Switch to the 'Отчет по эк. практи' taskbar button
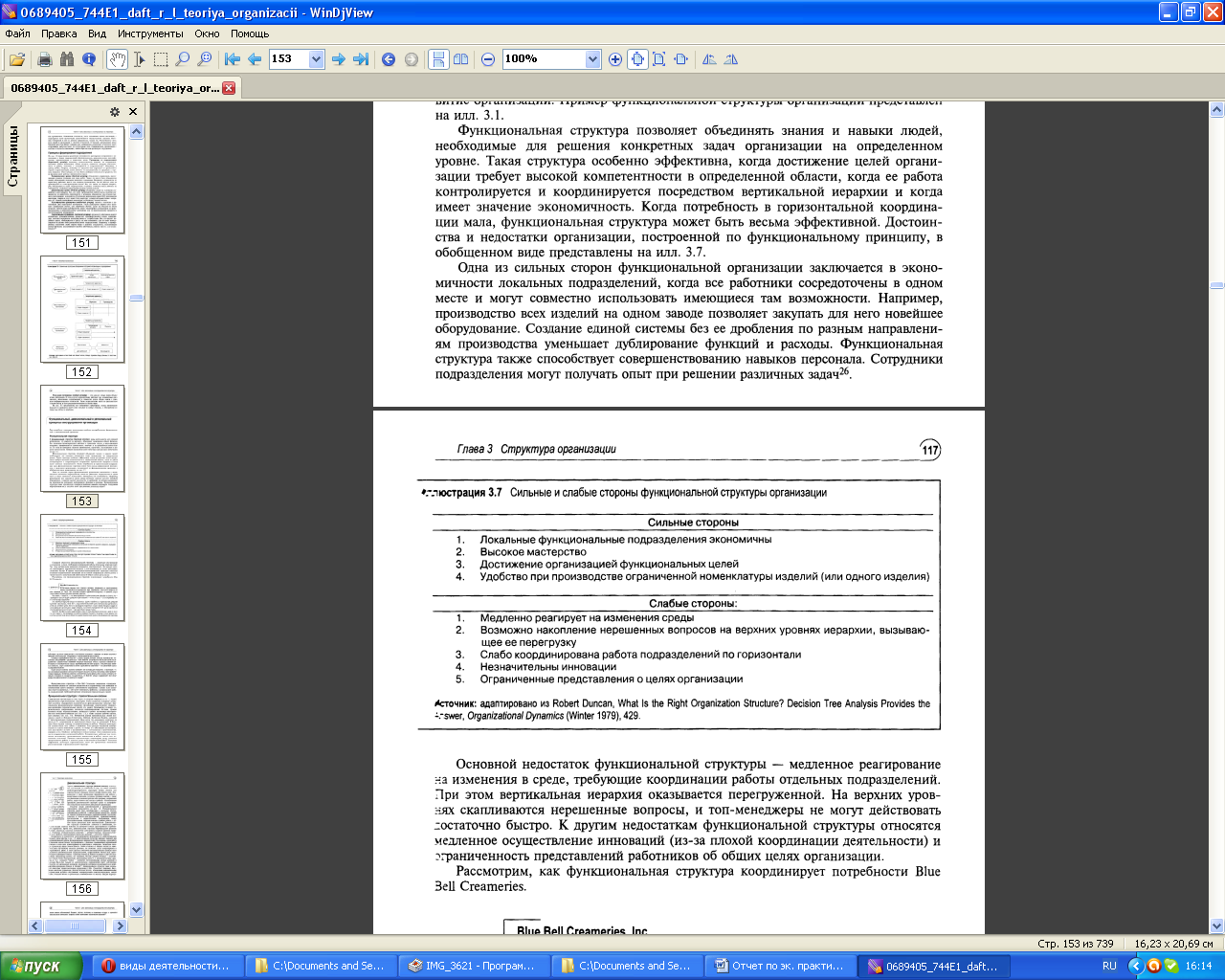This screenshot has width=1225, height=980. tap(779, 967)
